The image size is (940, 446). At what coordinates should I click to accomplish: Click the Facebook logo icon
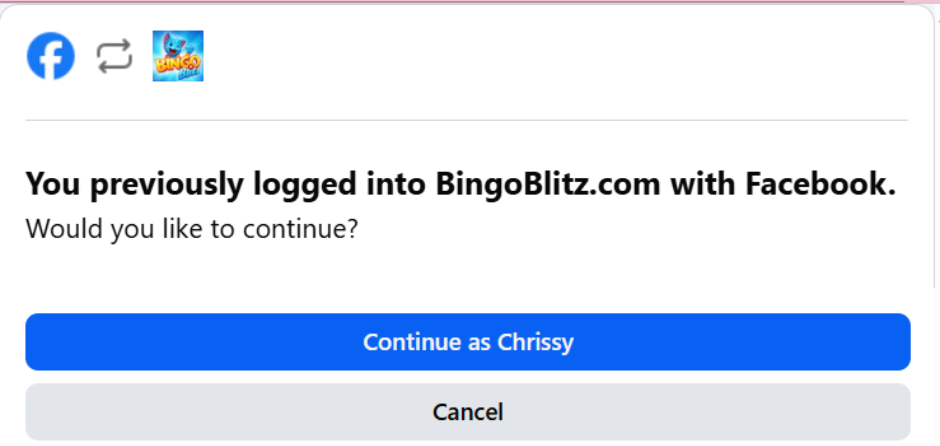pos(51,57)
